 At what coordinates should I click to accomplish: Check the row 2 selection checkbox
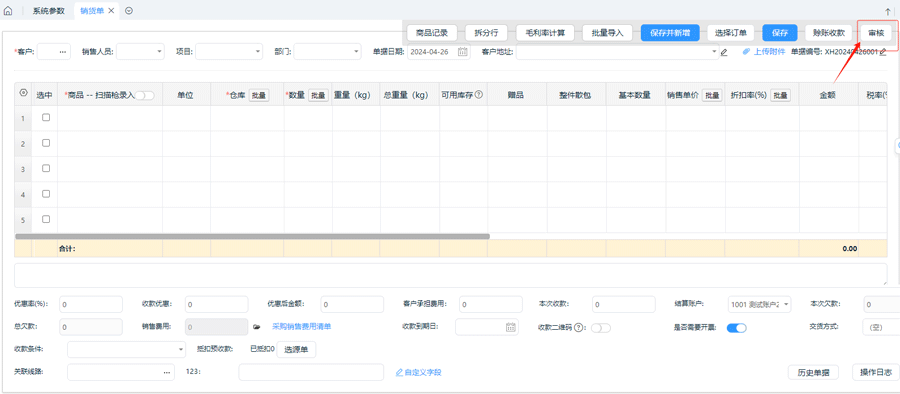pos(46,142)
